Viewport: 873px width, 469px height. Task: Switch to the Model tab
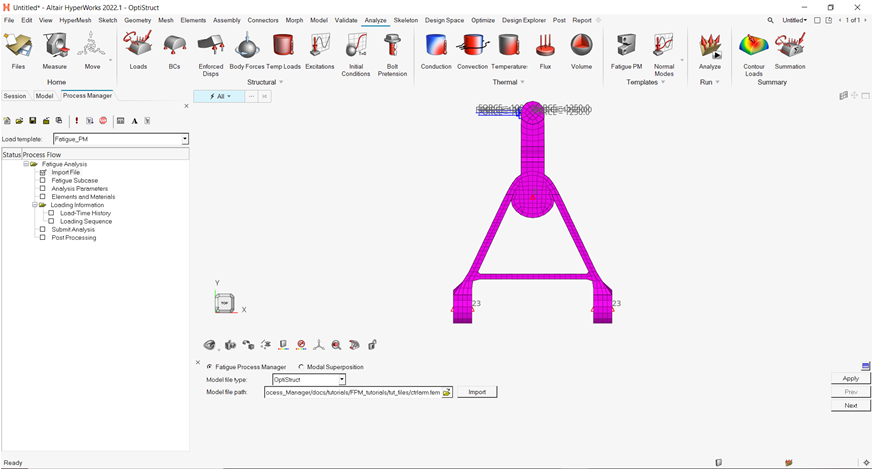[44, 96]
